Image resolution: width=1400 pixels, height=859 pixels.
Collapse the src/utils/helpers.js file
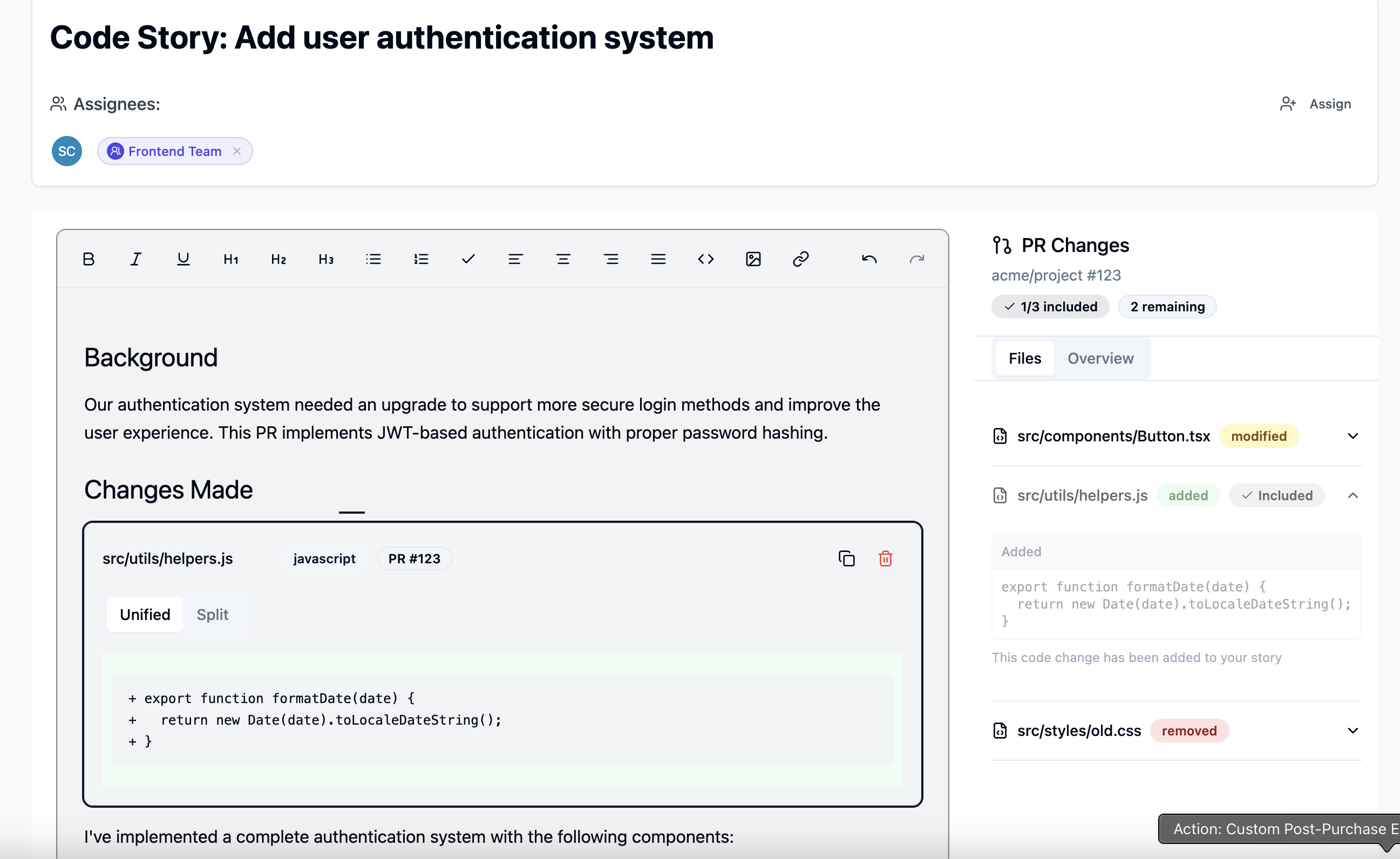pos(1353,495)
